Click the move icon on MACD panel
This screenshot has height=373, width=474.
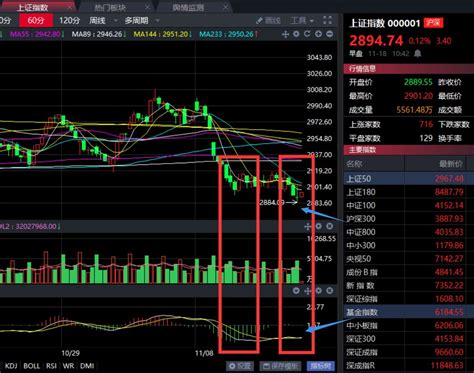pos(308,291)
